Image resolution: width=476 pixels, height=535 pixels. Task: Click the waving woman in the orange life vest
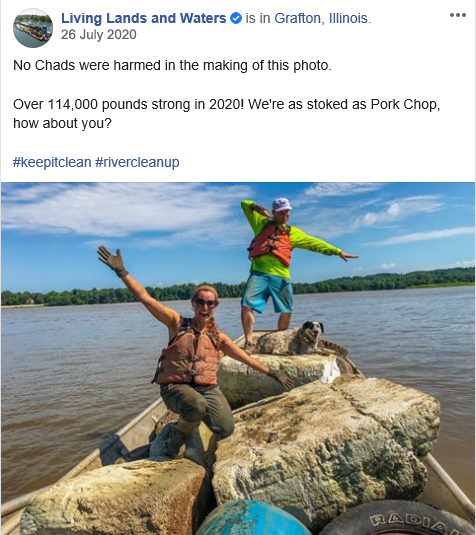[x=193, y=362]
